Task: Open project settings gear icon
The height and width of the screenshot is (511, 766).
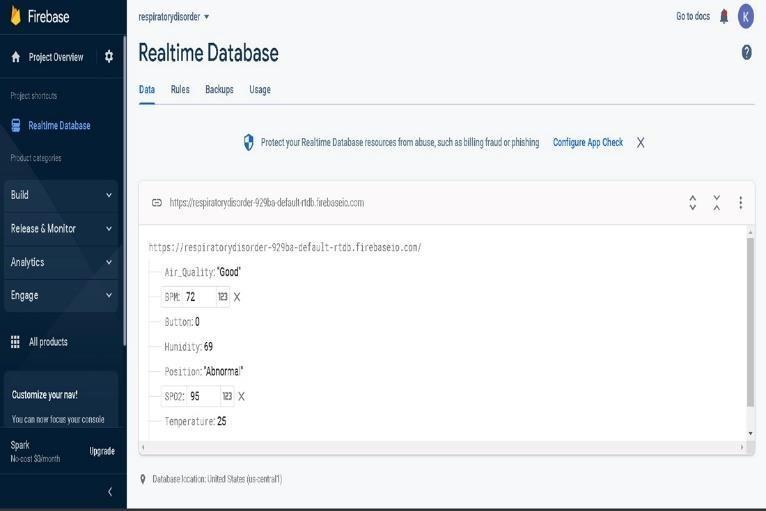Action: [108, 57]
